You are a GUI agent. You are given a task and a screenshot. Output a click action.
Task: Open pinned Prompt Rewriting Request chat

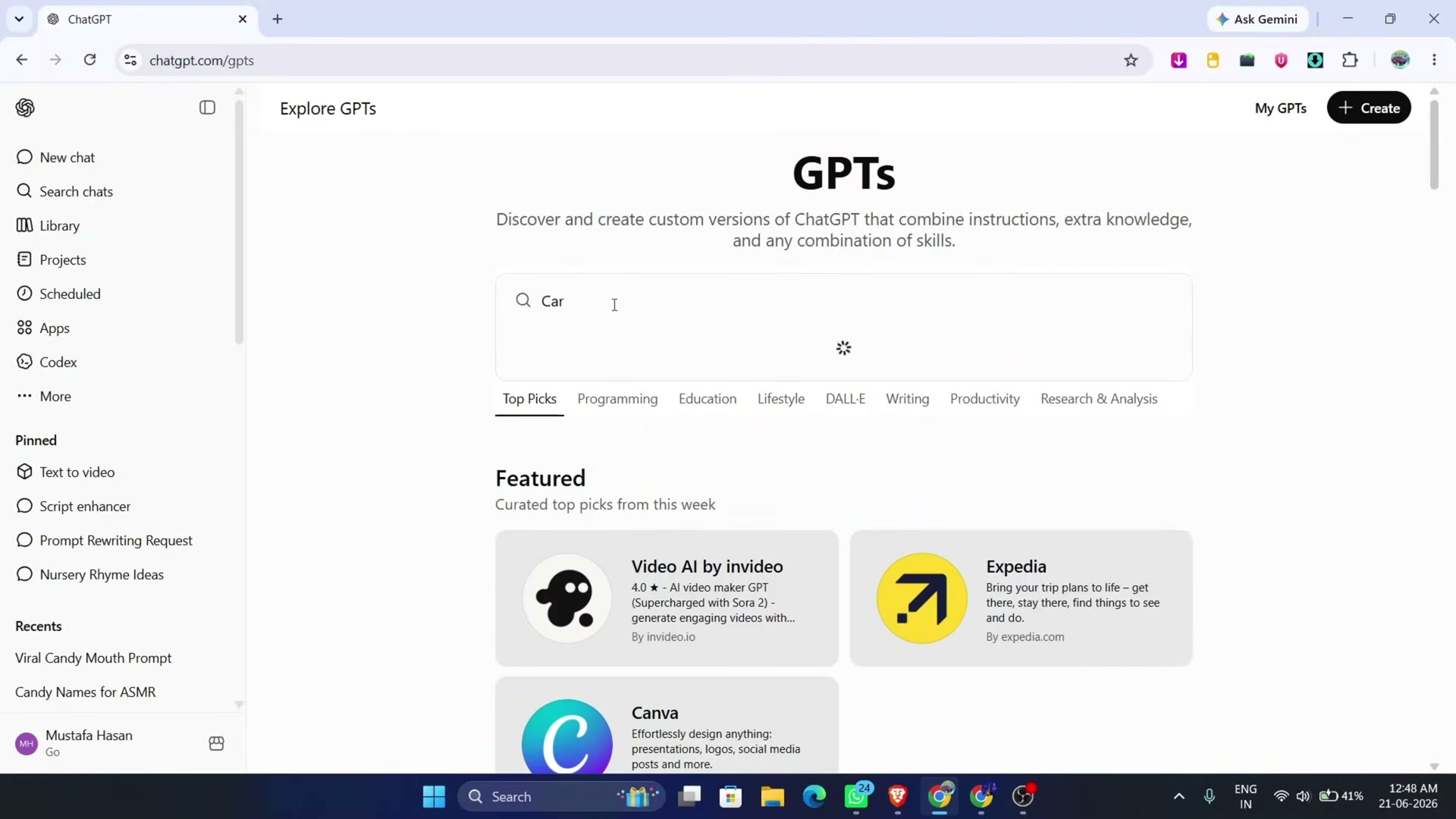point(121,540)
